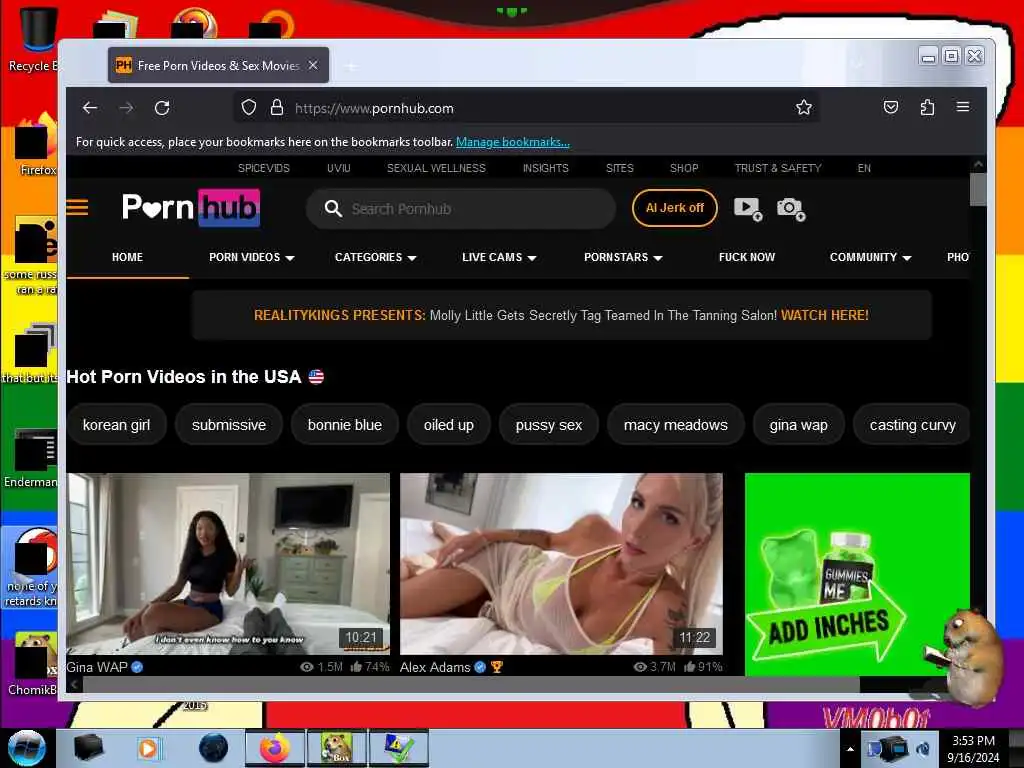Click the upload photo camera icon
The height and width of the screenshot is (768, 1024).
tap(791, 209)
